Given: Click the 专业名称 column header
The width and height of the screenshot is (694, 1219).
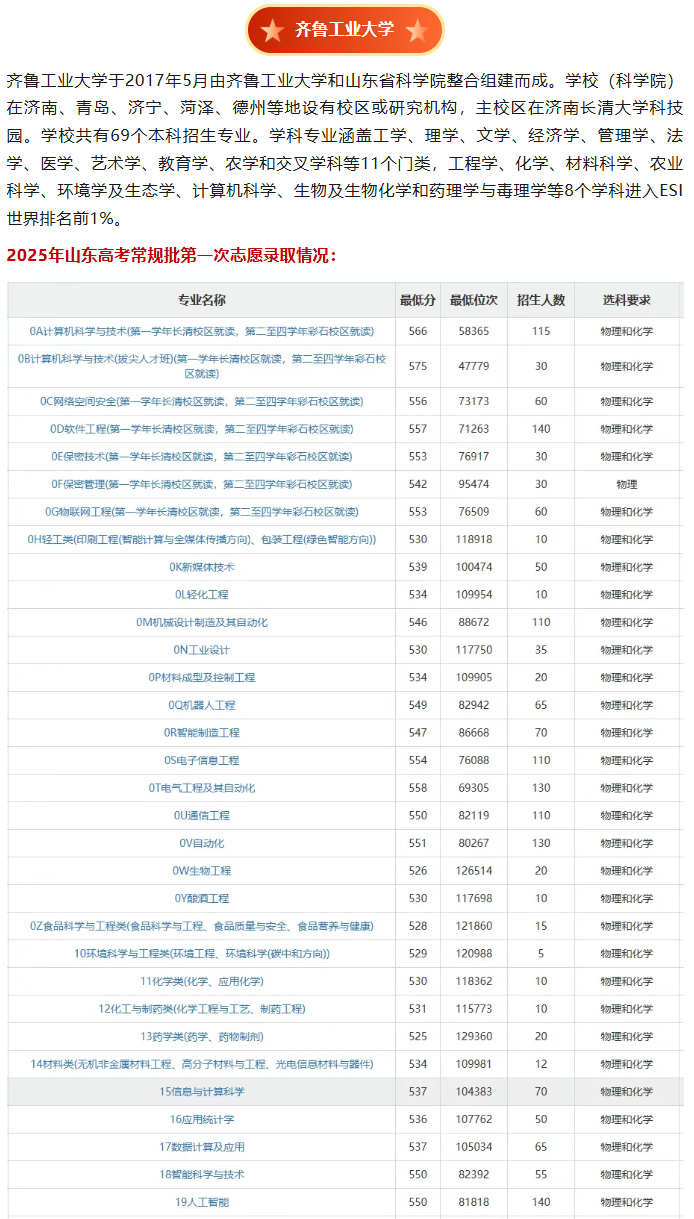Looking at the screenshot, I should 202,300.
